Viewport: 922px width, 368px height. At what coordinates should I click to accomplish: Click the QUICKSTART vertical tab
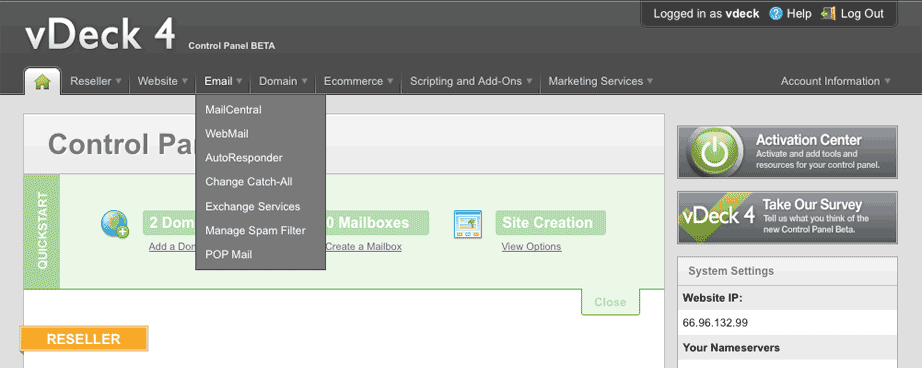(42, 231)
